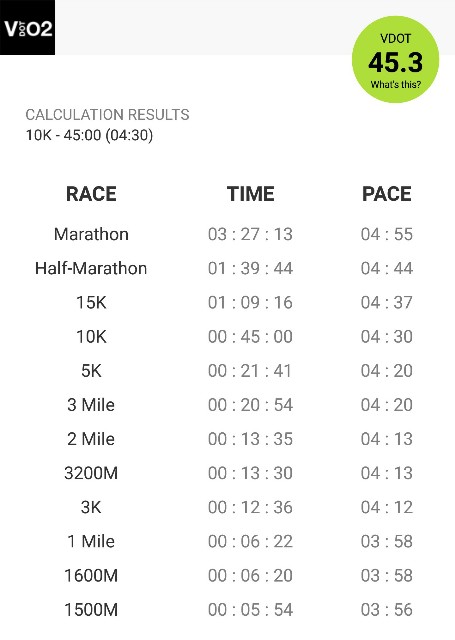The image size is (455, 640).
Task: Select the PACE column header
Action: [x=387, y=194]
